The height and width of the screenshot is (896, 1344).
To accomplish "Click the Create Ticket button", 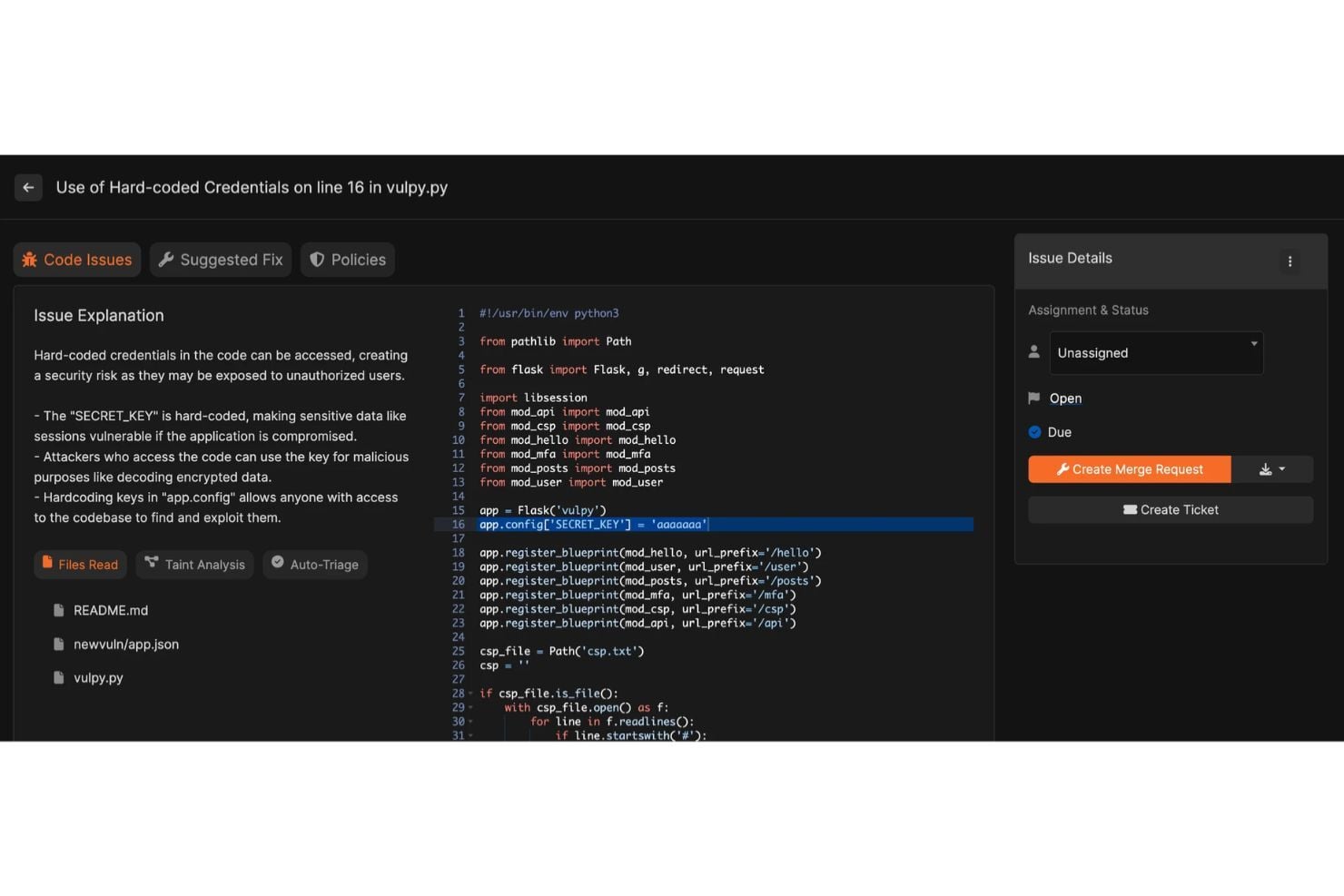I will [x=1170, y=509].
